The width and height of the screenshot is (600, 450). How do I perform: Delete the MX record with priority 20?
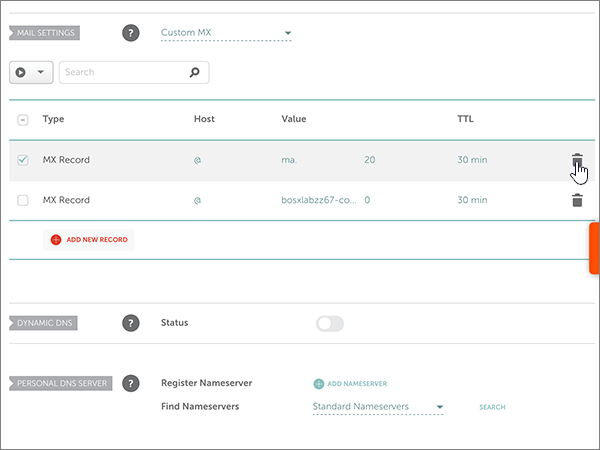(x=577, y=160)
